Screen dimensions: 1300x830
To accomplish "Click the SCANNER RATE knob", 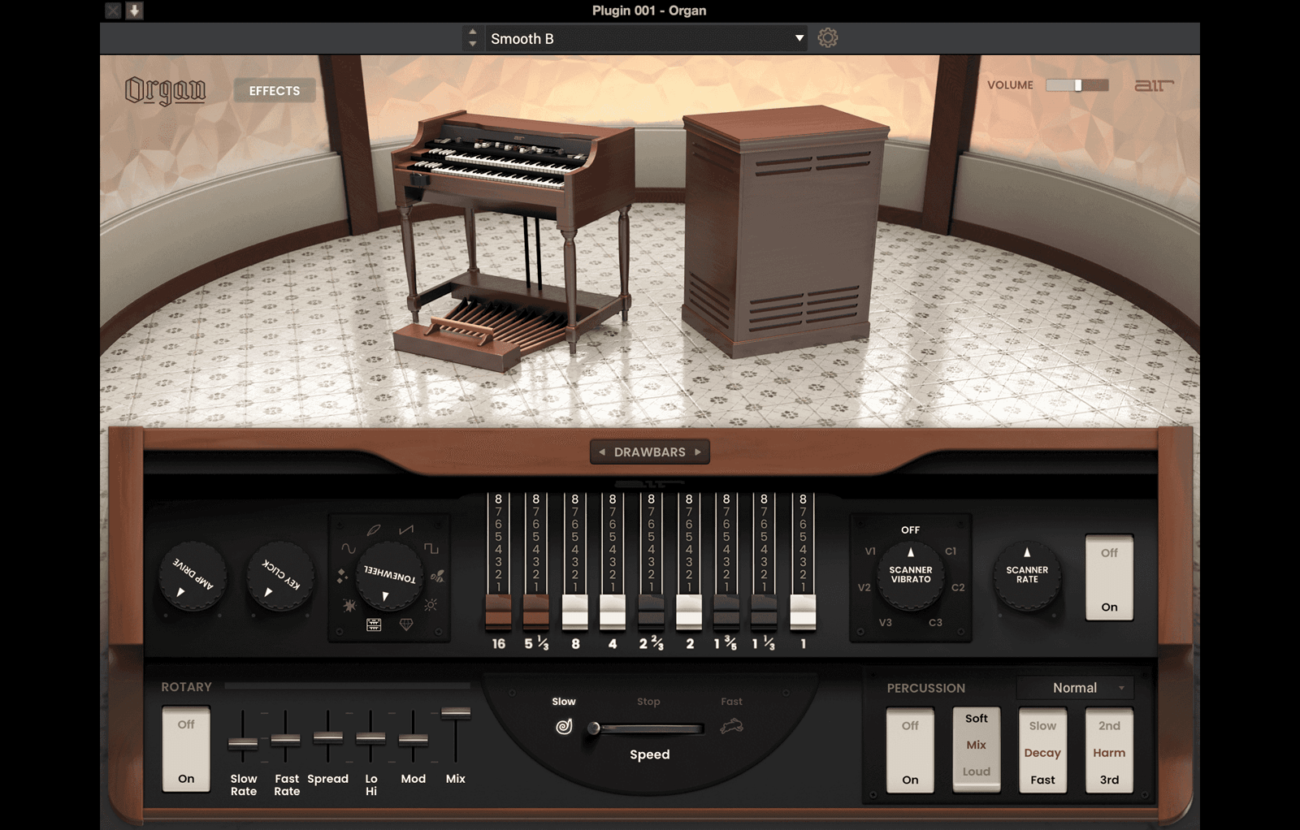I will [x=1027, y=576].
